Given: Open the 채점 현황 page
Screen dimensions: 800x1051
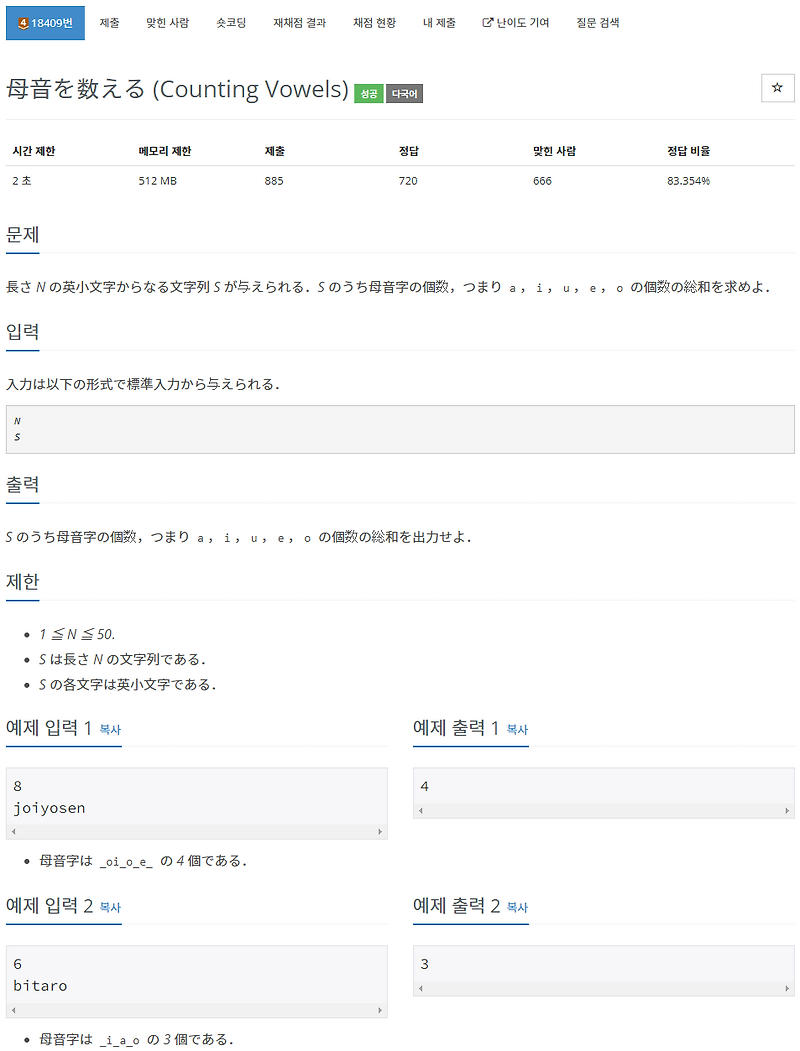Looking at the screenshot, I should (x=372, y=22).
